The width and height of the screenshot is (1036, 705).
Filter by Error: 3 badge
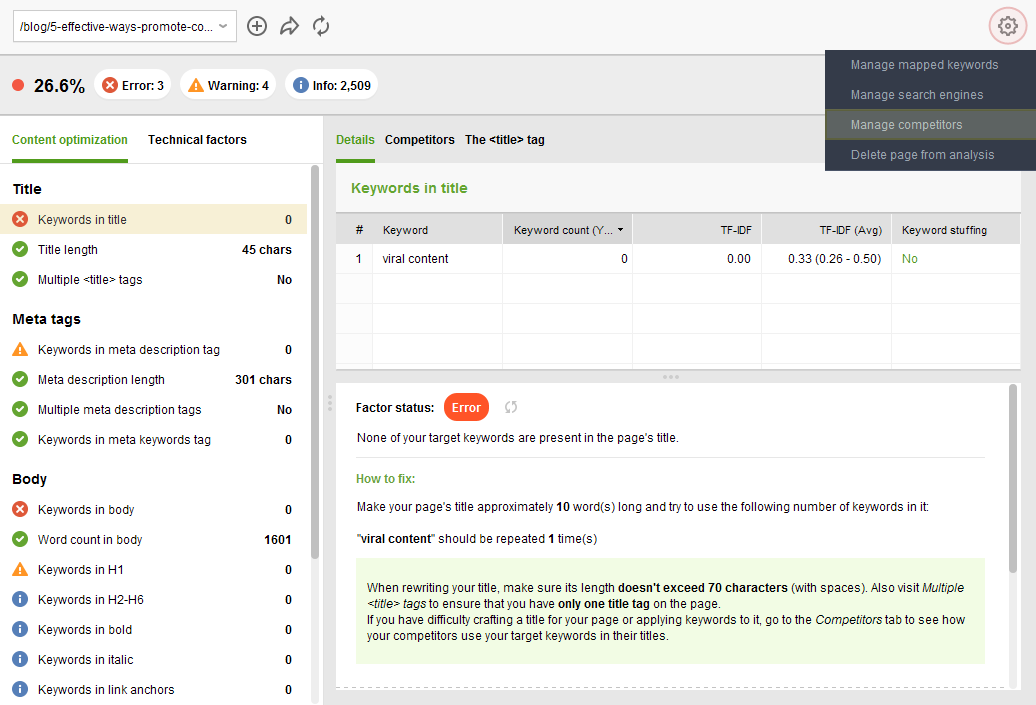[133, 85]
